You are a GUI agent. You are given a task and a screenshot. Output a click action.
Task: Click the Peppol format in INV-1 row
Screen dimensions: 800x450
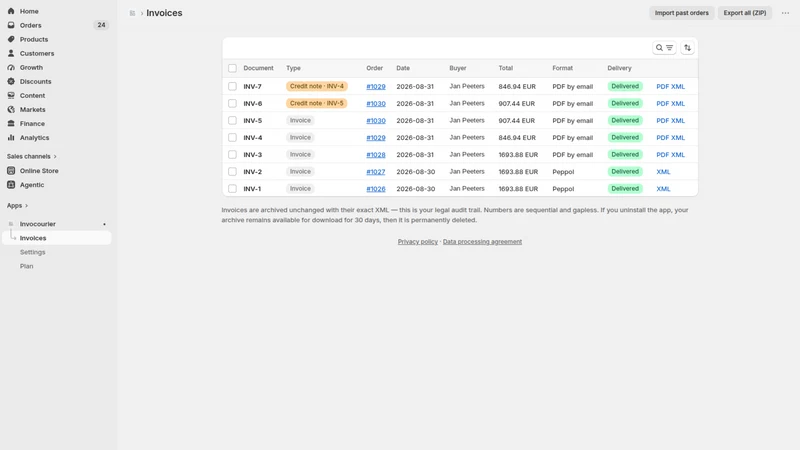[x=563, y=189]
